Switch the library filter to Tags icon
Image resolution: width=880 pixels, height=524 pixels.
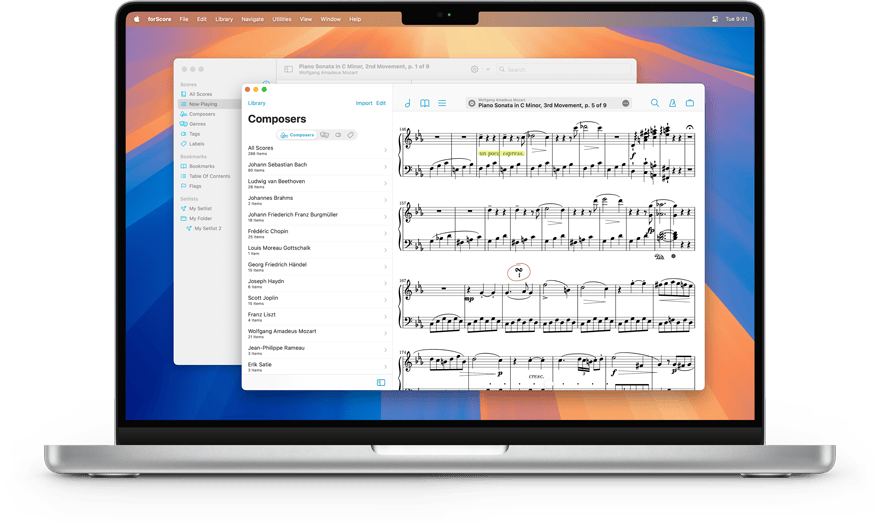(x=338, y=135)
